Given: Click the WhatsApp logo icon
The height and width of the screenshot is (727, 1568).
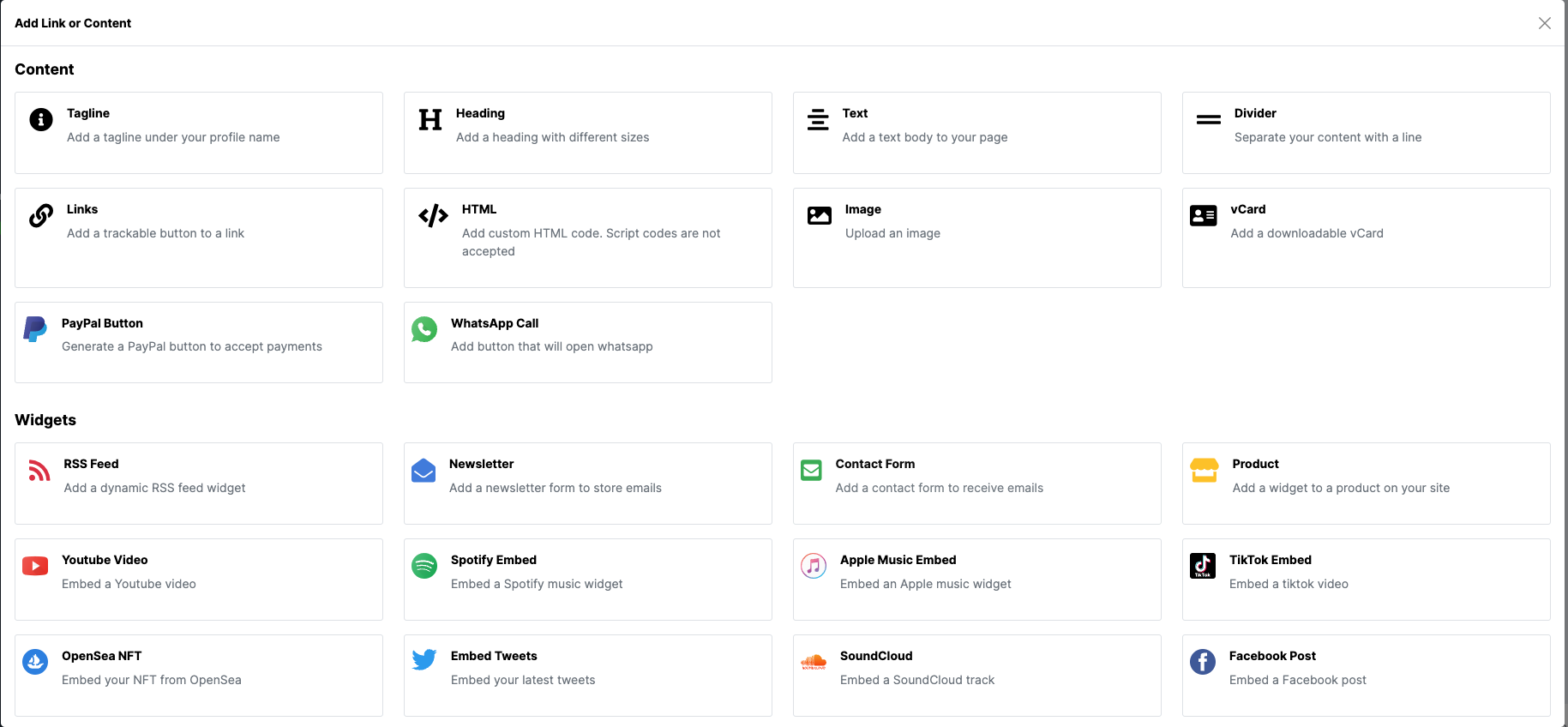Looking at the screenshot, I should click(x=424, y=329).
